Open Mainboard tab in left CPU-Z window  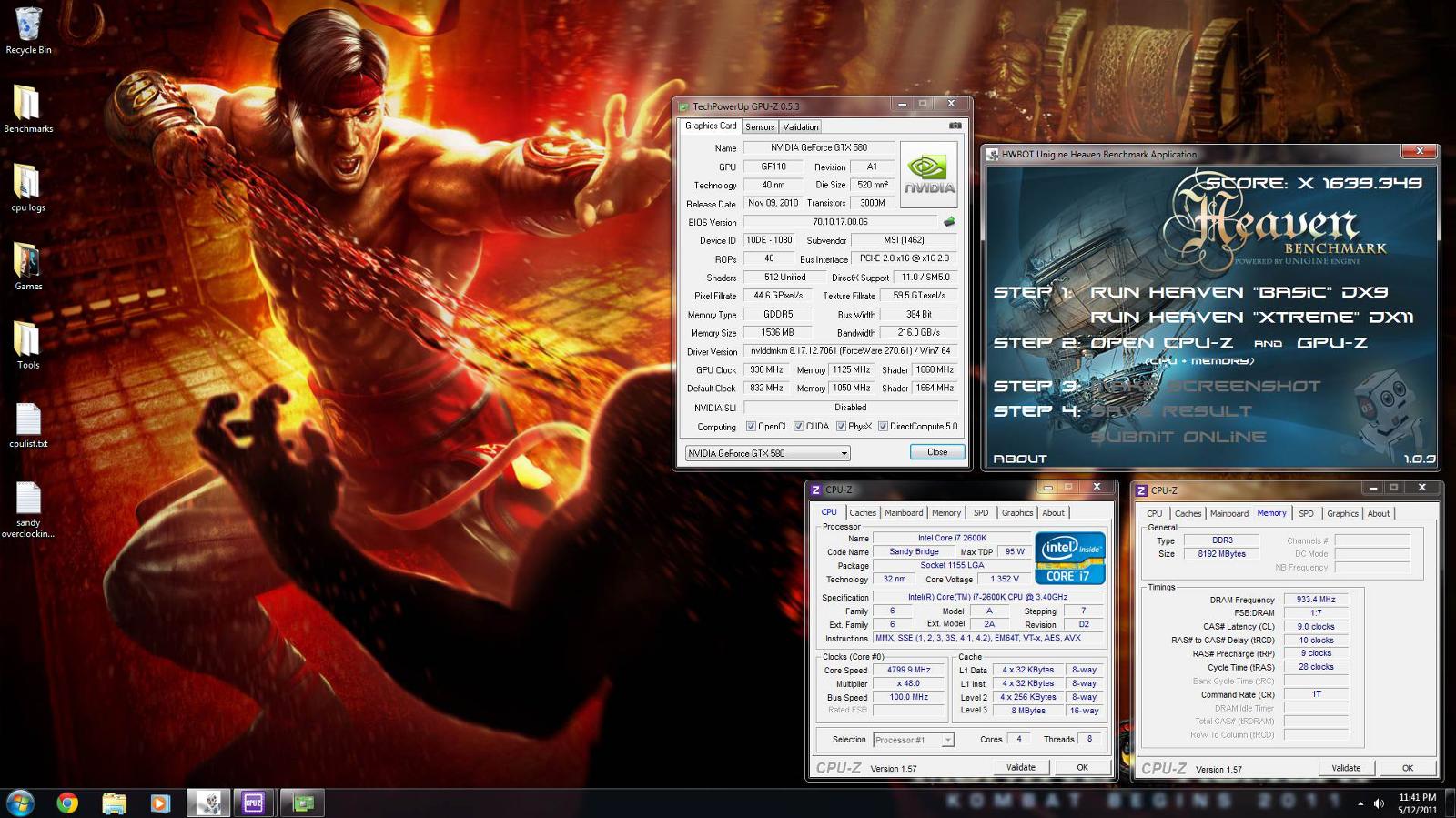pyautogui.click(x=904, y=513)
